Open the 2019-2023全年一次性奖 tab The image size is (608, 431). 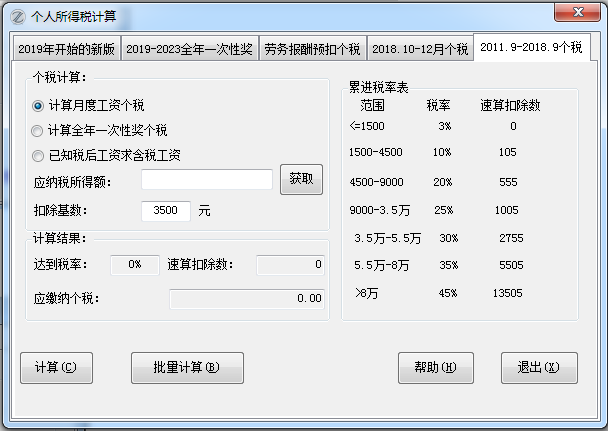click(x=189, y=49)
